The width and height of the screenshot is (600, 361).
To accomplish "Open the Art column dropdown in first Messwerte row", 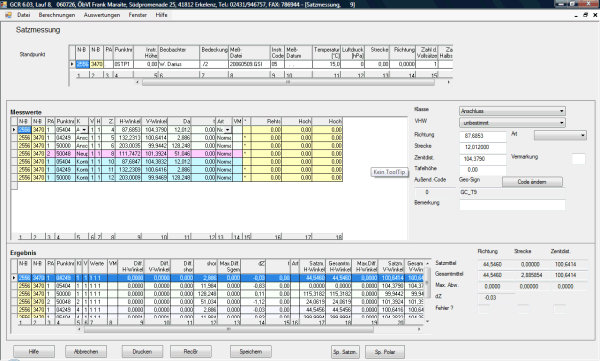I will [228, 130].
